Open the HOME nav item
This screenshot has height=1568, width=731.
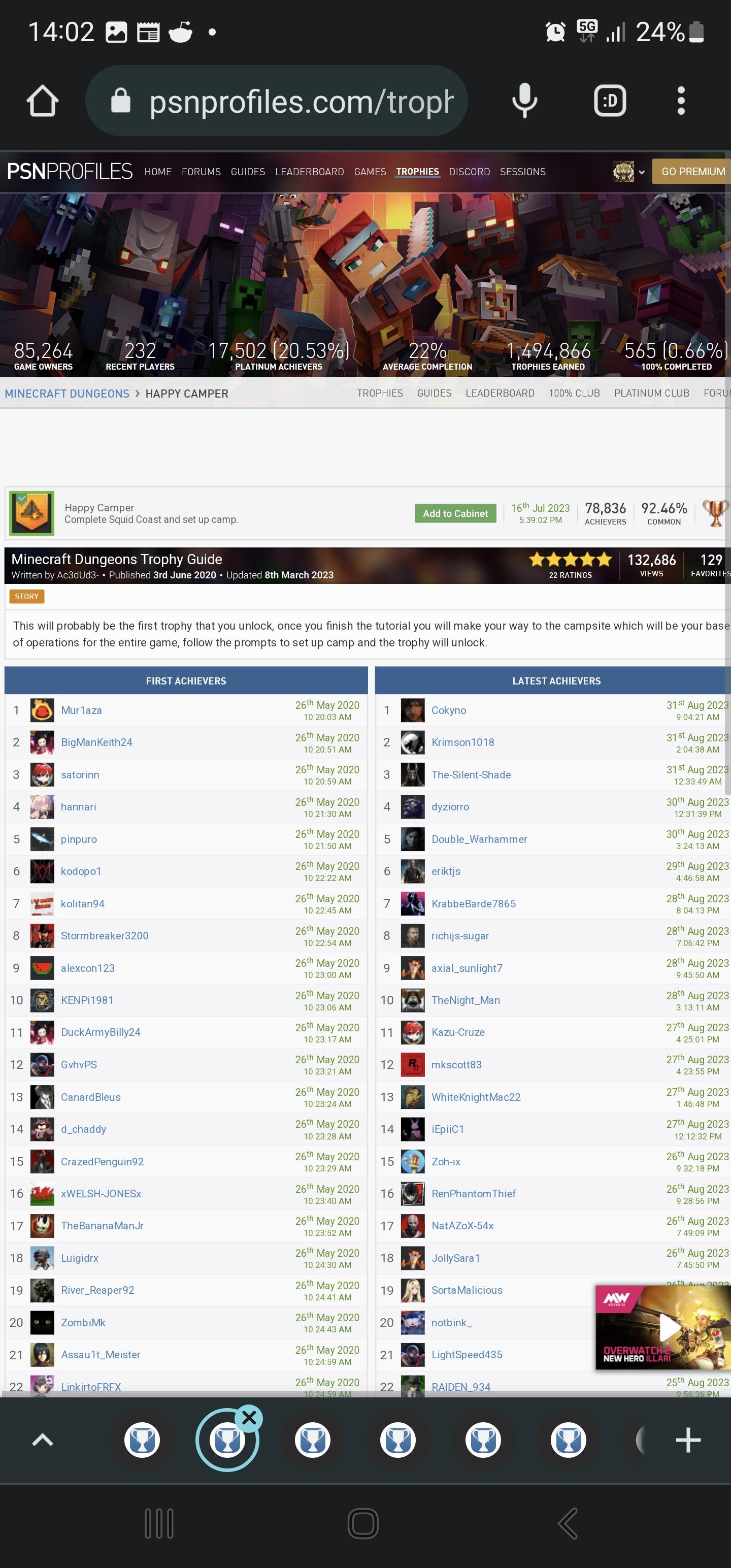158,172
